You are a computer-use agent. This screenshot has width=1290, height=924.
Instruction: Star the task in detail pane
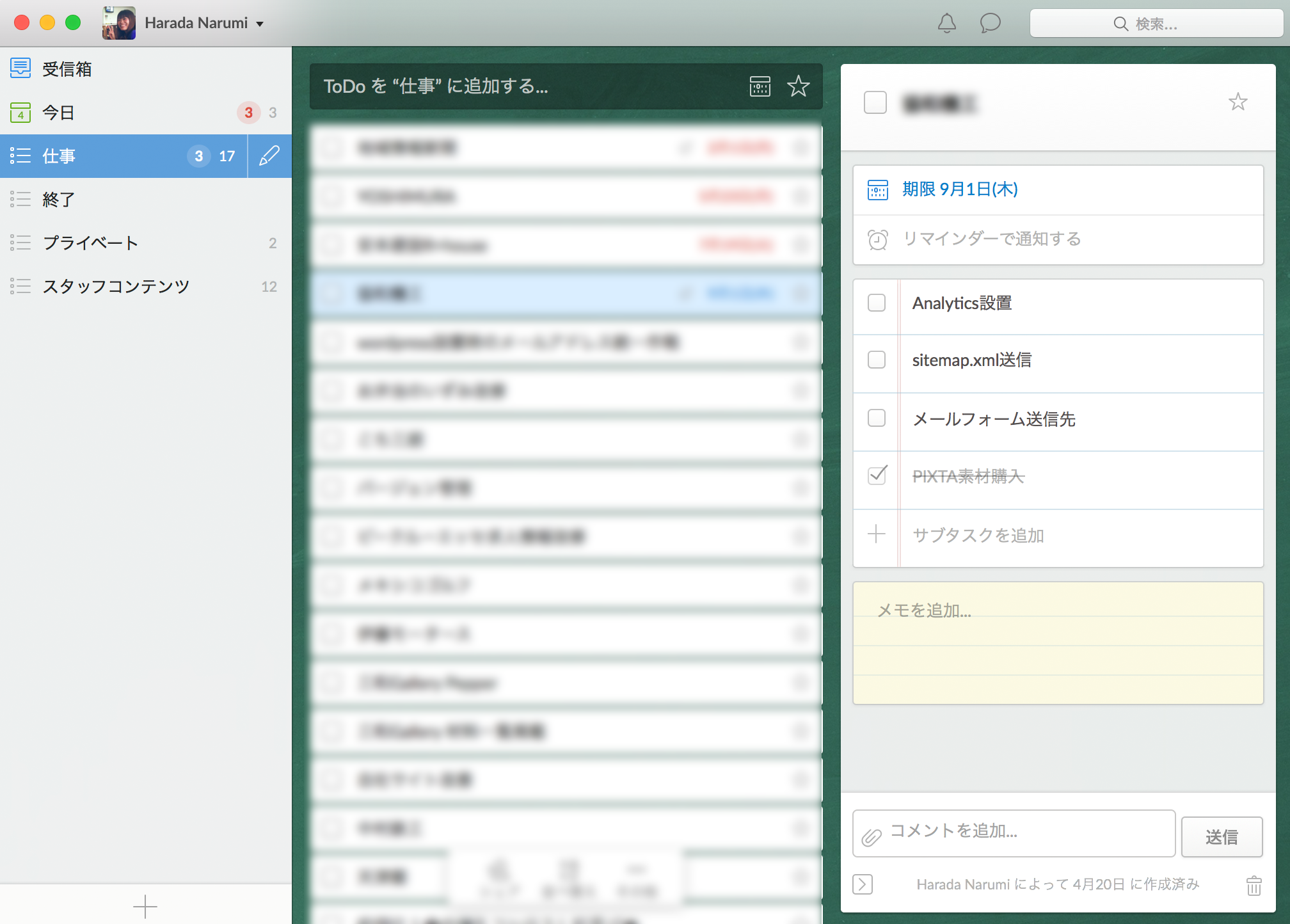(x=1238, y=102)
